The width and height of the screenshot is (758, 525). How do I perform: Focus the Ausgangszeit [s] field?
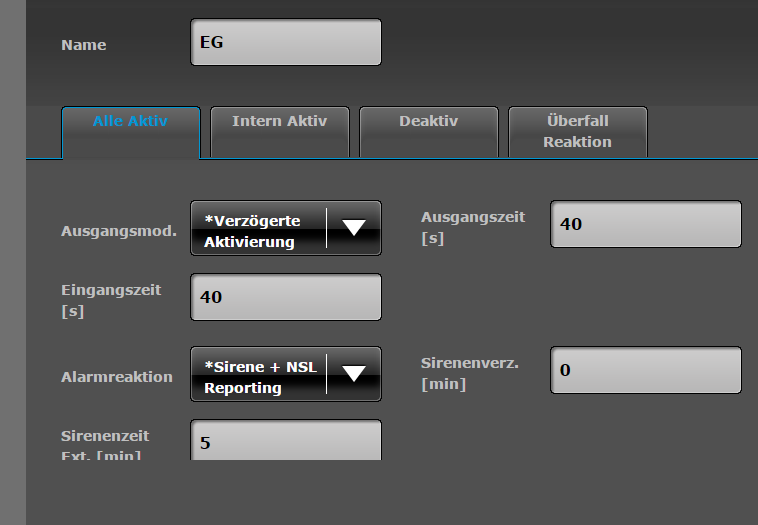point(645,224)
